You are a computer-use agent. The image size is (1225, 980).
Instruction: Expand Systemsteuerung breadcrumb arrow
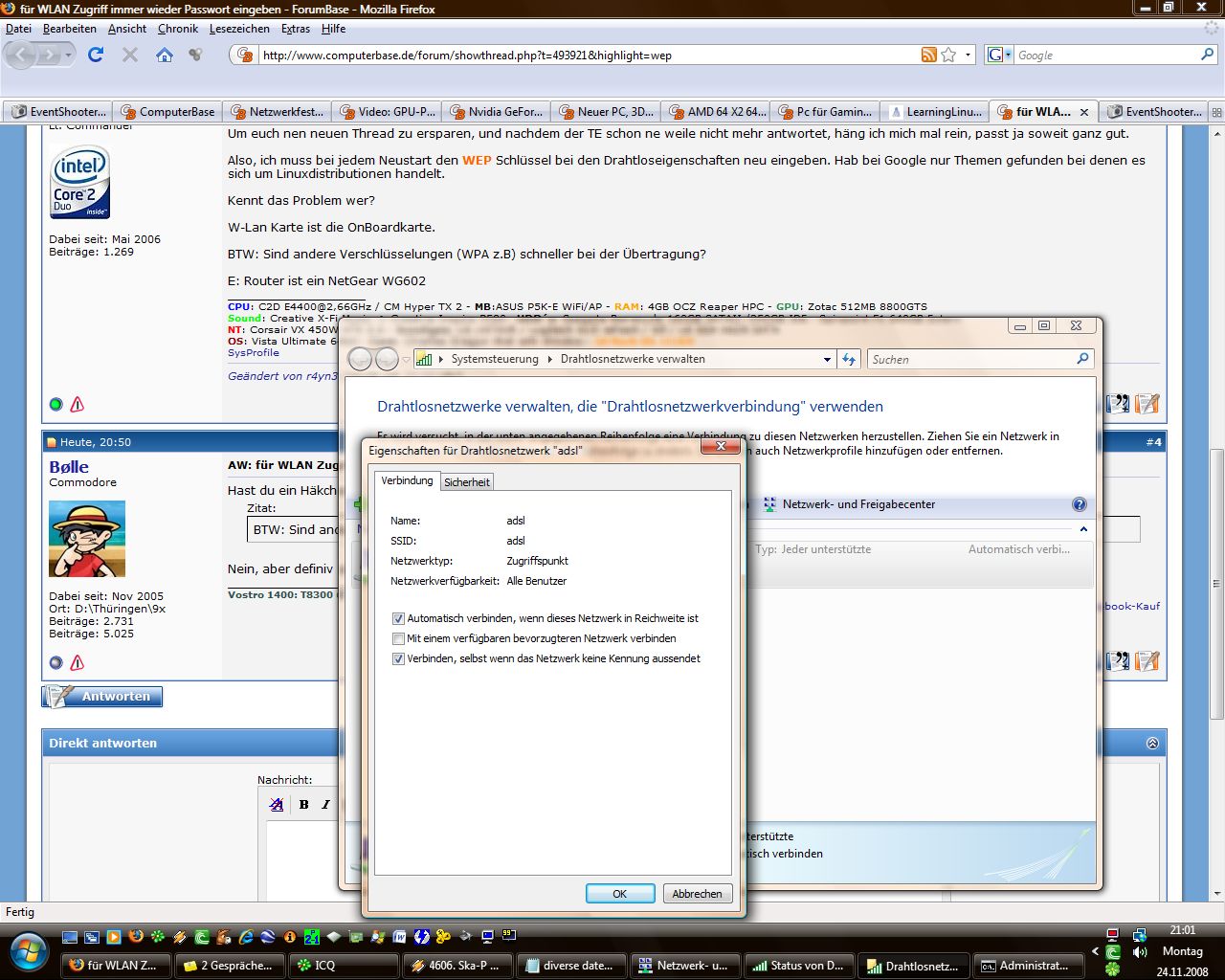click(x=549, y=359)
